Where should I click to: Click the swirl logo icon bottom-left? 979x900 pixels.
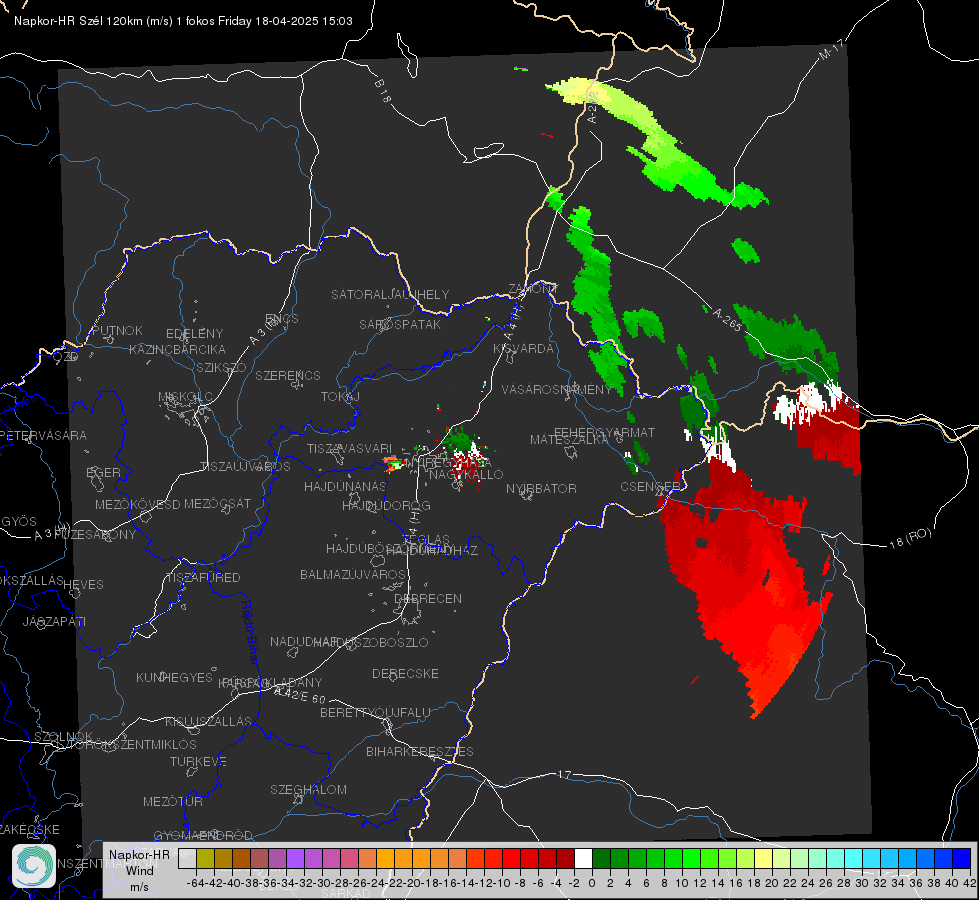click(x=34, y=866)
